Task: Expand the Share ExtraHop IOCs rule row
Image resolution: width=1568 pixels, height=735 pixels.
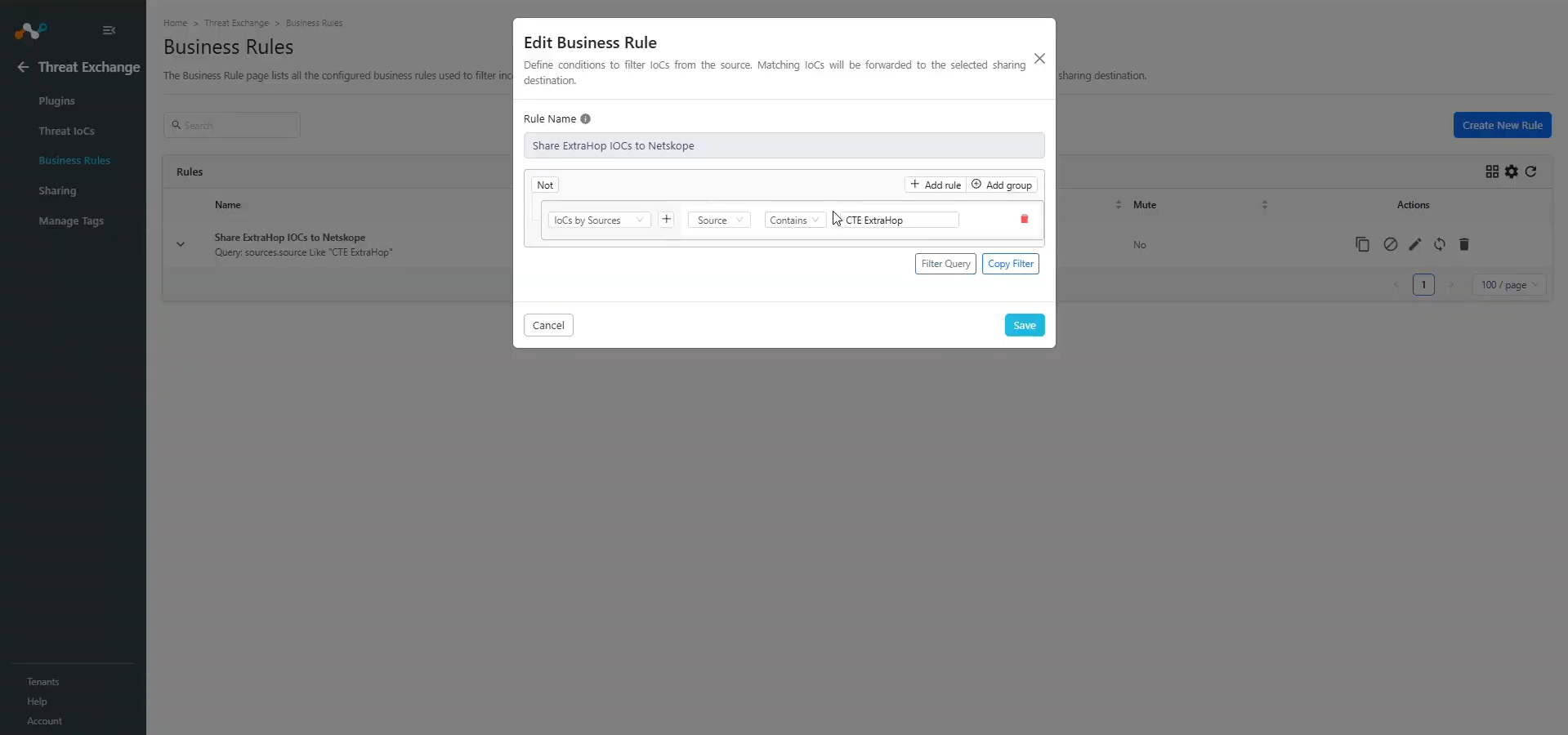Action: [x=181, y=244]
